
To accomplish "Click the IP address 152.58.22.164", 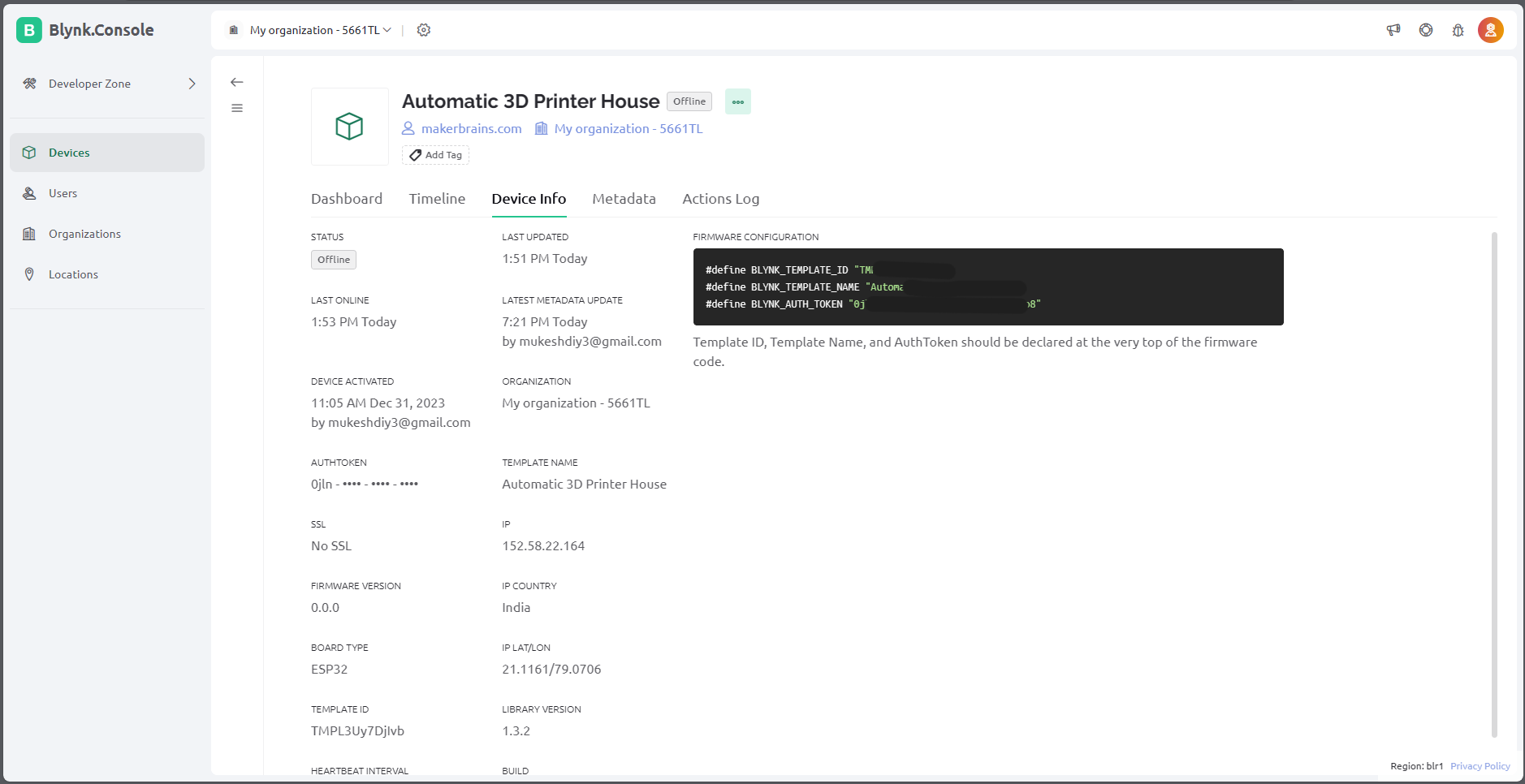I will 543,545.
